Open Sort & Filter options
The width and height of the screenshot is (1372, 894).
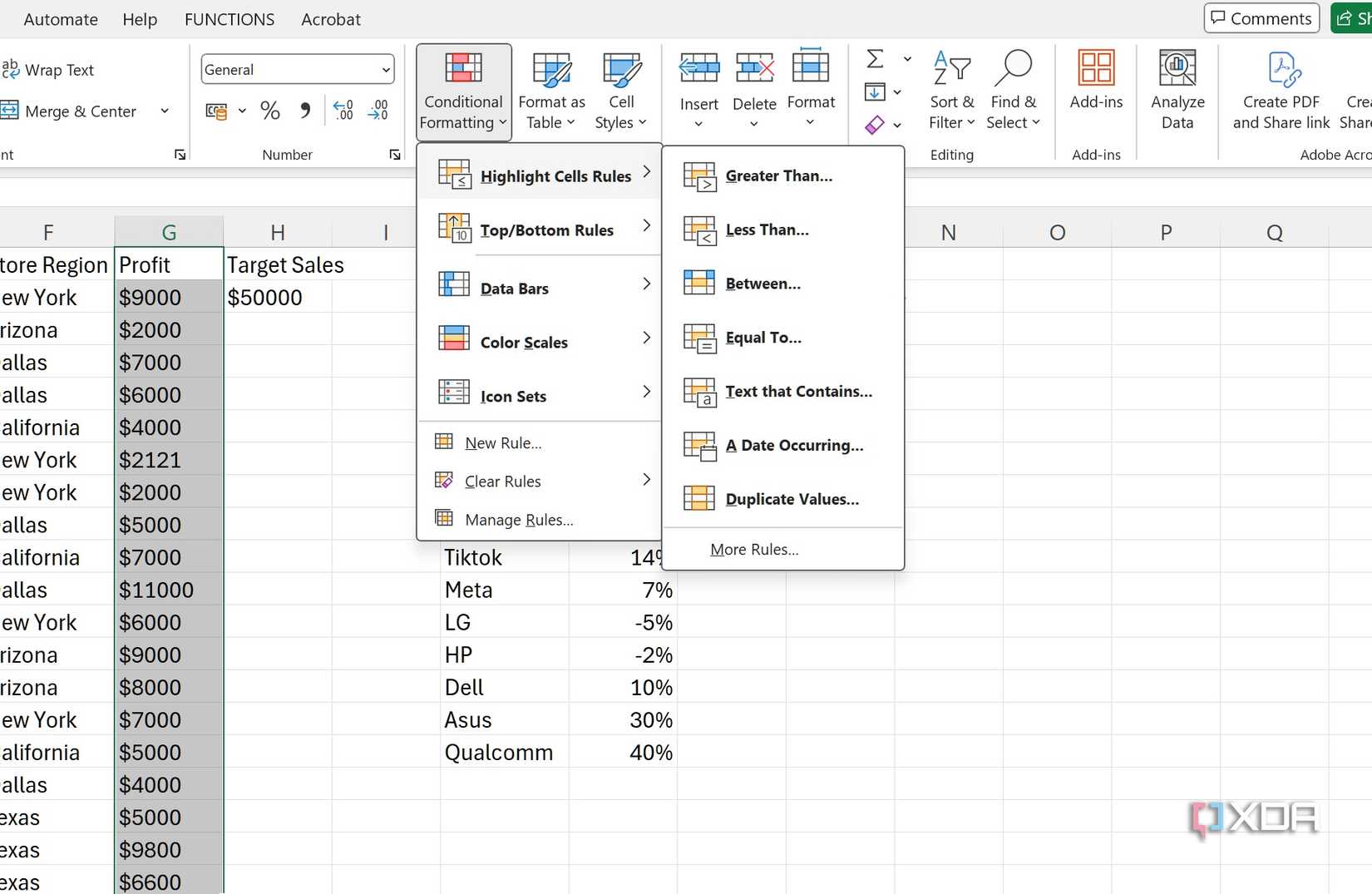tap(951, 91)
